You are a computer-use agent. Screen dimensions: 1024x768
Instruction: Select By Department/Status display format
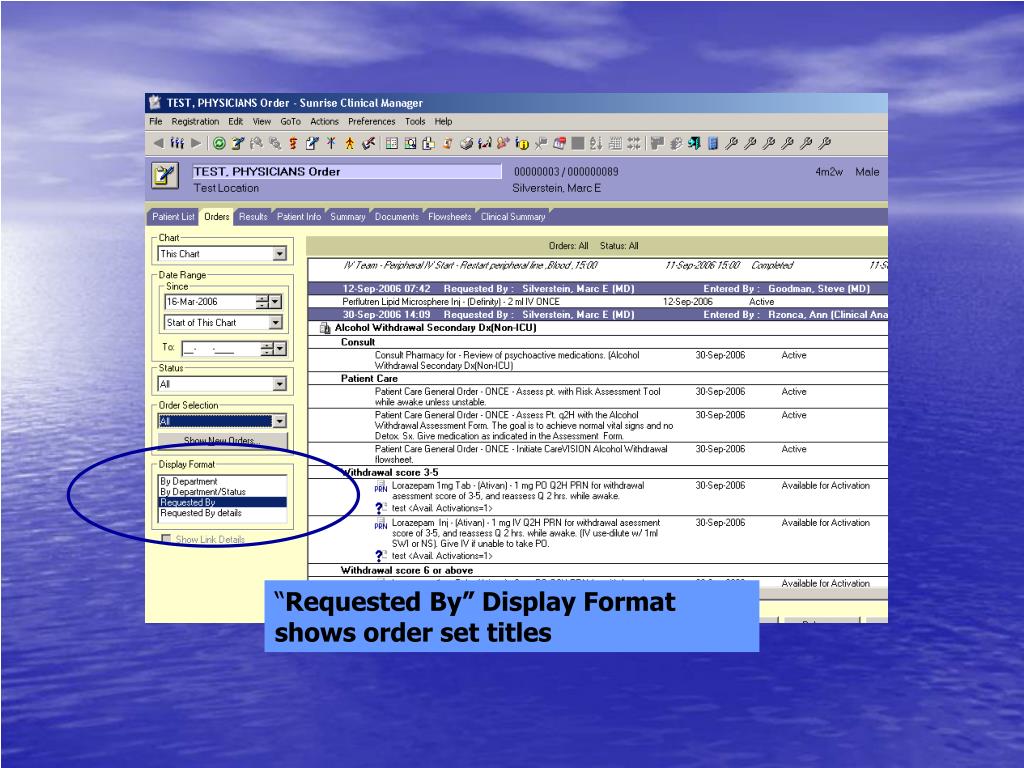coord(203,492)
